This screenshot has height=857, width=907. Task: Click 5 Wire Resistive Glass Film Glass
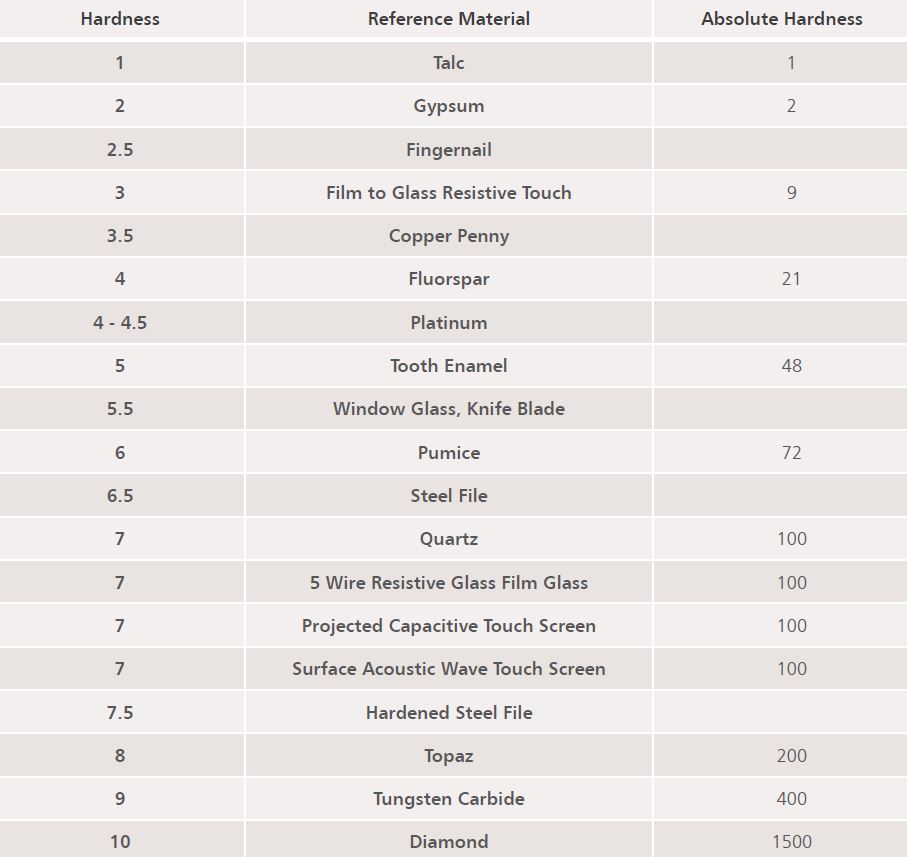coord(449,583)
